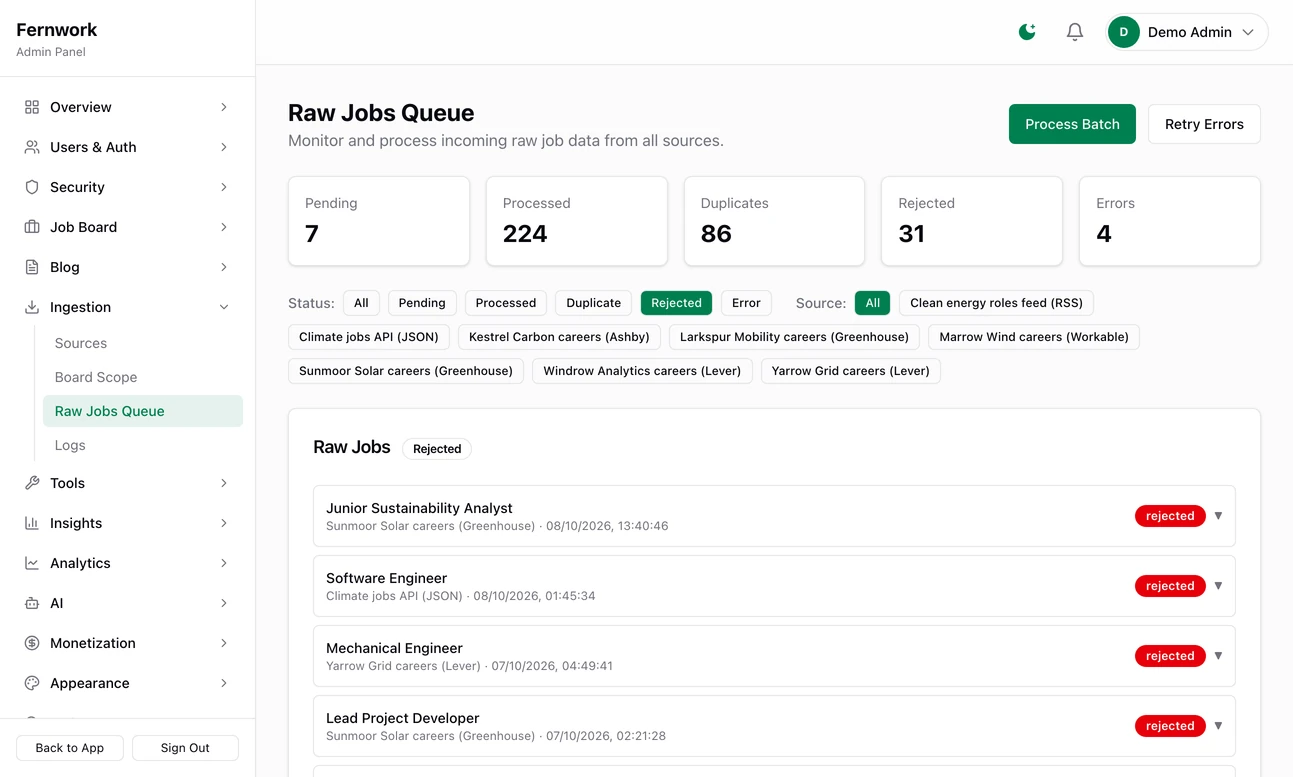Click the Appearance palette icon
This screenshot has width=1293, height=777.
pyautogui.click(x=32, y=683)
